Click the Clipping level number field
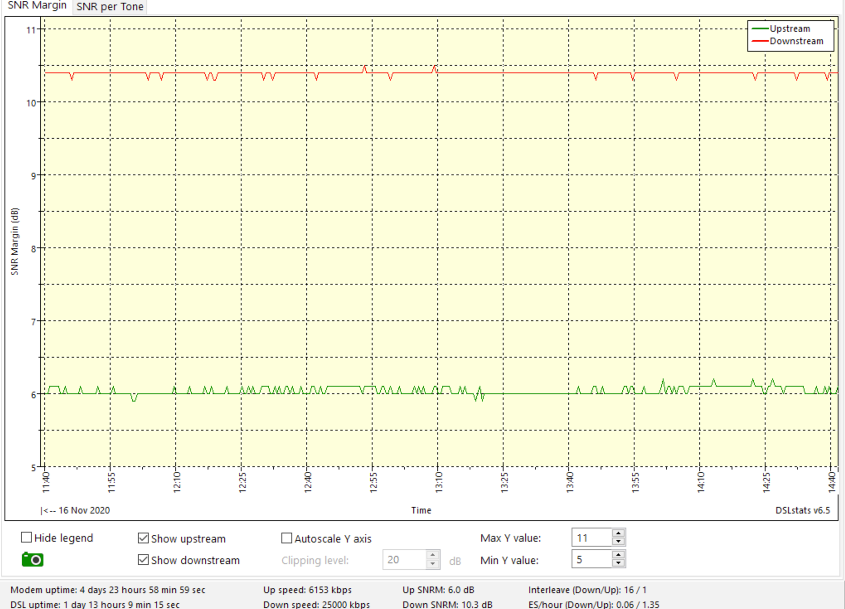 (x=404, y=560)
